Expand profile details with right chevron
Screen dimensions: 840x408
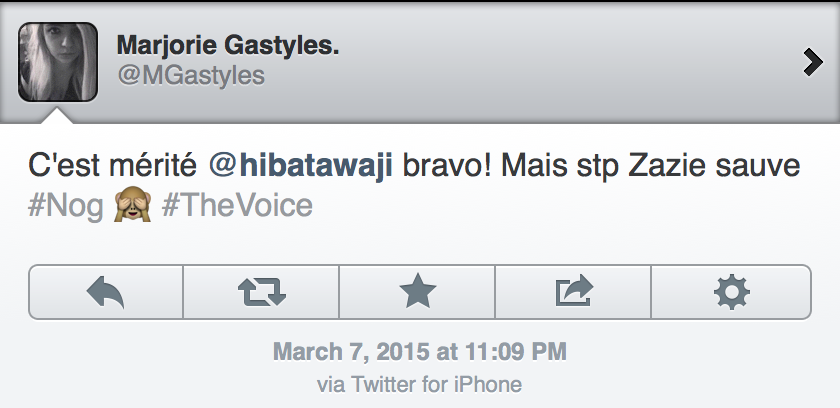812,62
